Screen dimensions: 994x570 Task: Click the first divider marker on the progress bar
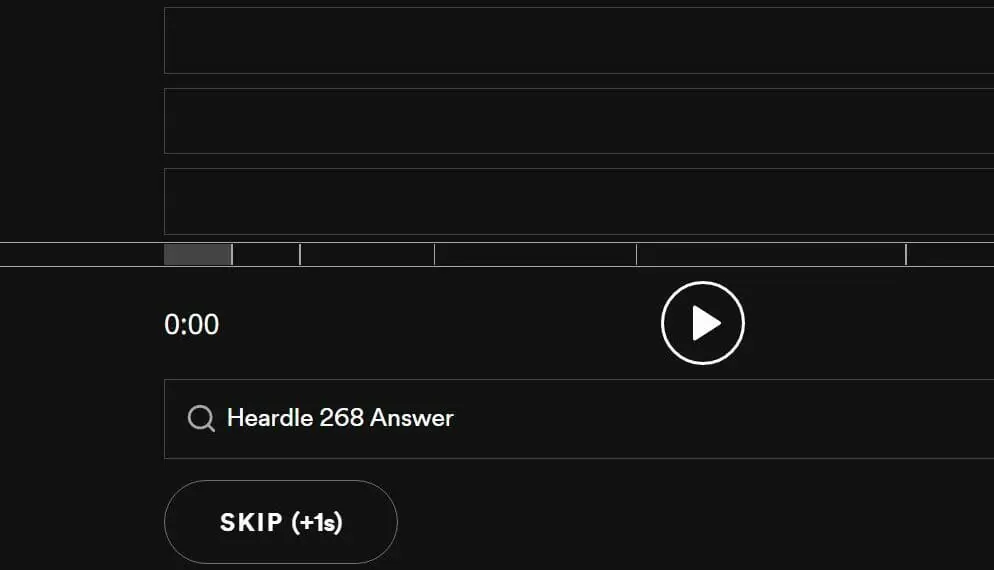232,255
